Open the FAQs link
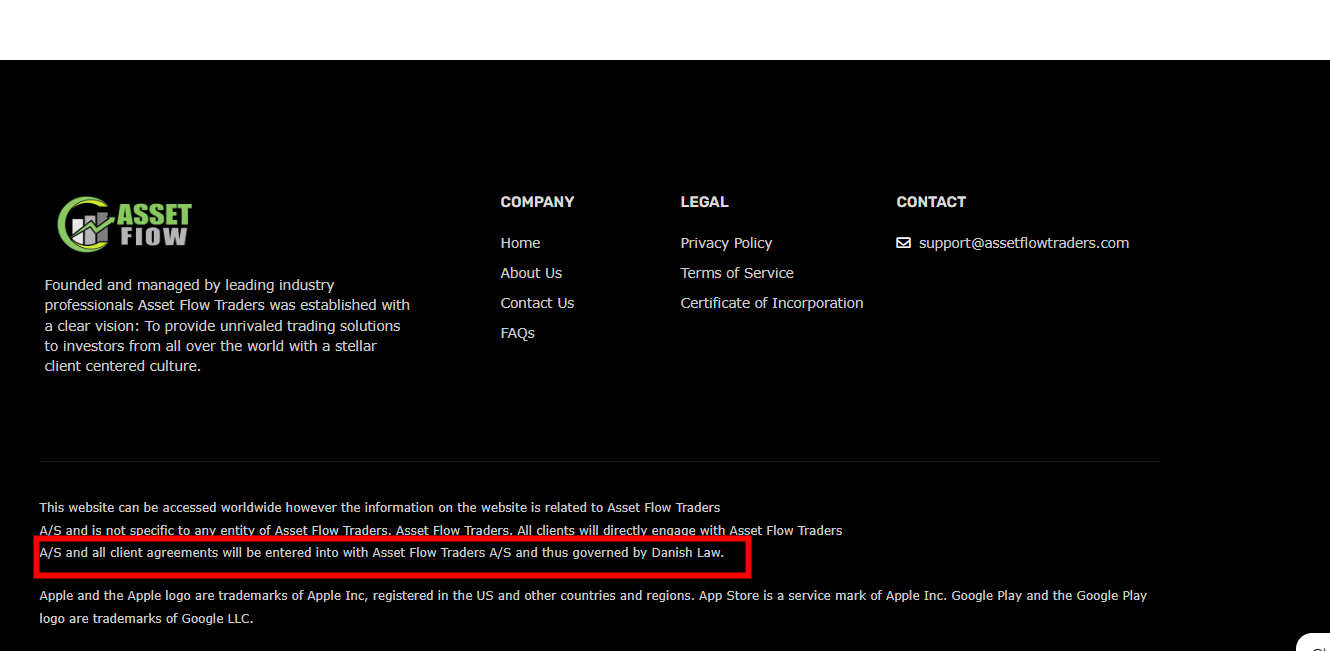This screenshot has height=651, width=1330. point(517,333)
